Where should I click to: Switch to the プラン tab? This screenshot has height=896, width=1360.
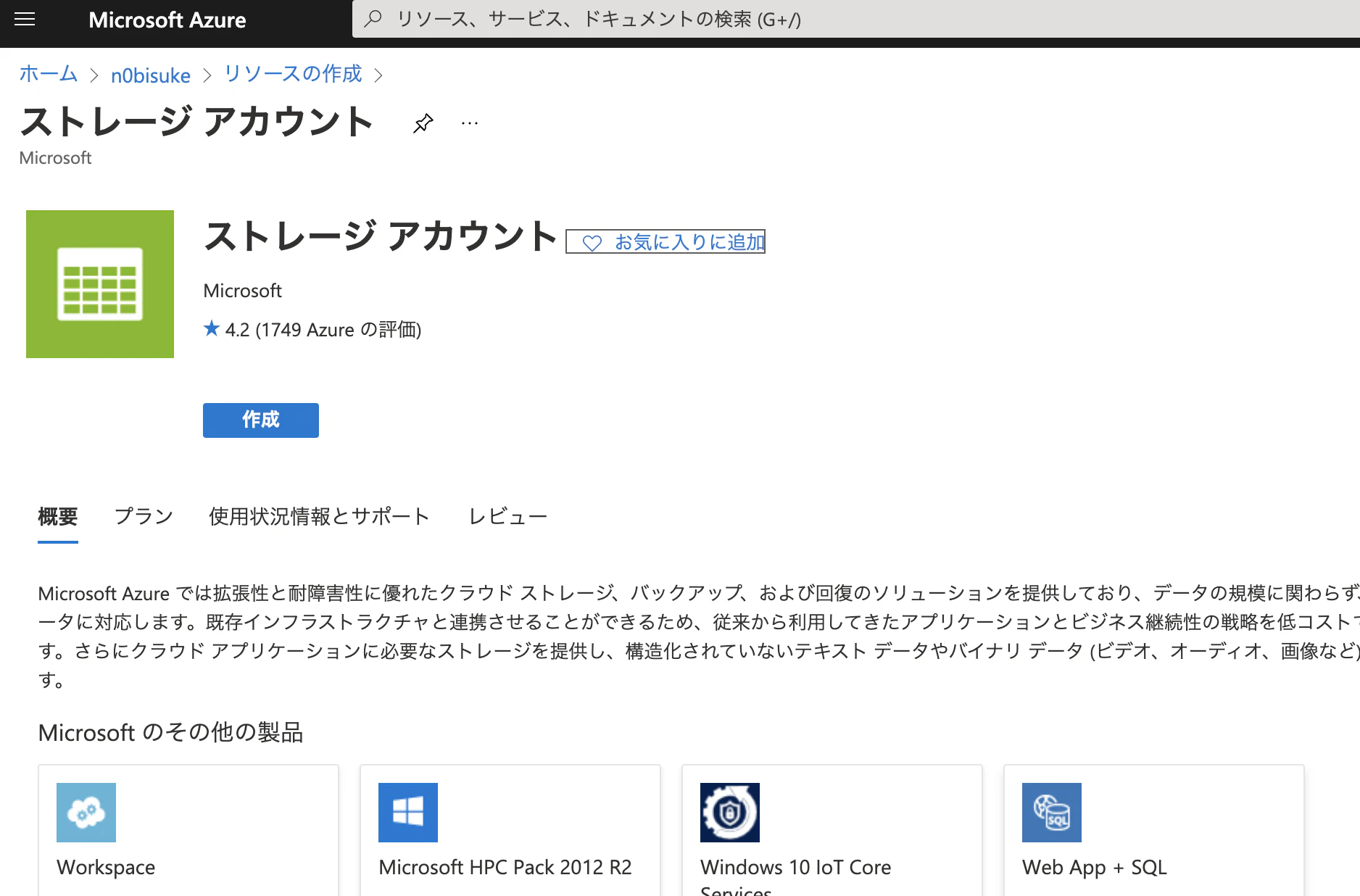coord(144,517)
